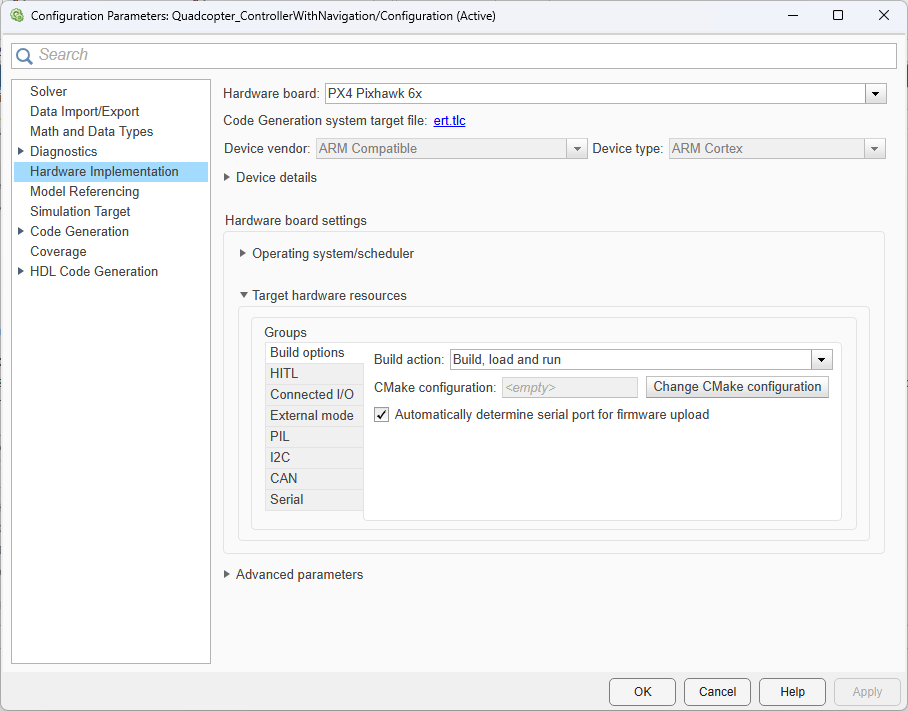Select Code Generation category
The image size is (908, 711).
pyautogui.click(x=79, y=232)
